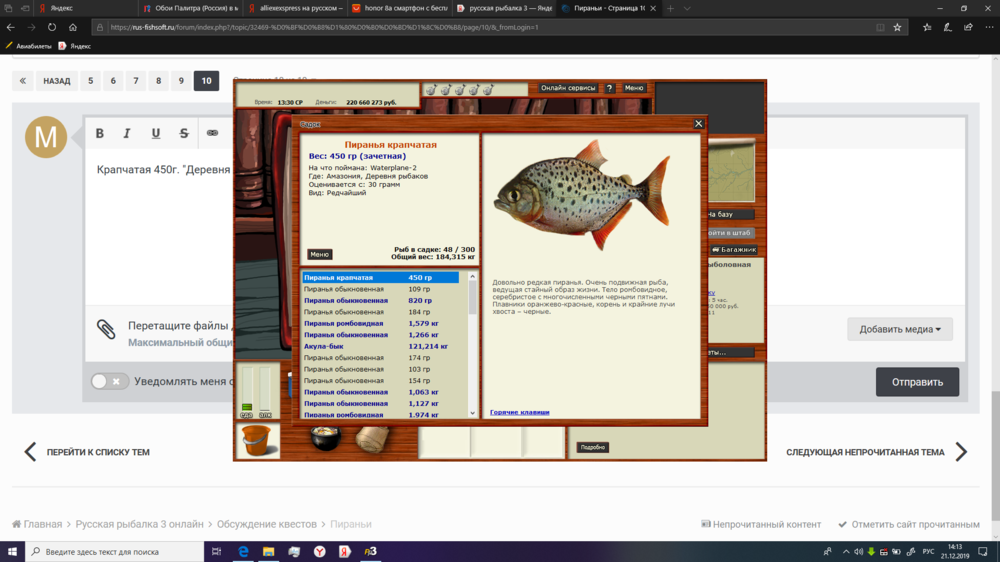Go to the next unread topic arrow

[960, 452]
